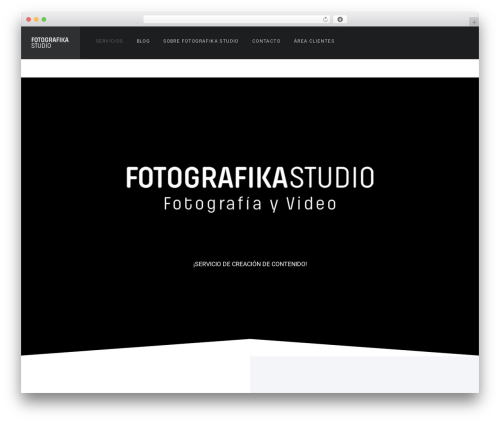Navigate to Contacto
The image size is (500, 423).
click(x=266, y=41)
